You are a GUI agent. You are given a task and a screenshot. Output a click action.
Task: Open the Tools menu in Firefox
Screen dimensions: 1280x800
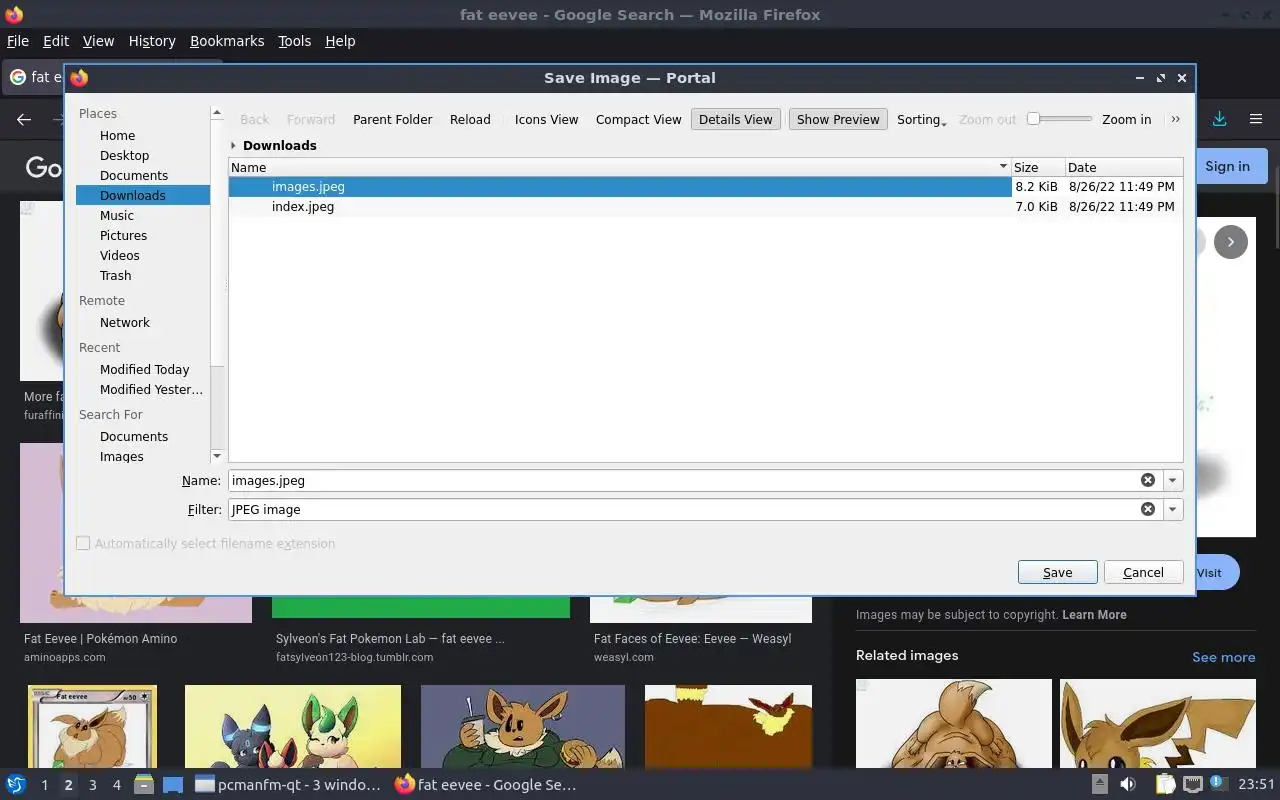[294, 41]
